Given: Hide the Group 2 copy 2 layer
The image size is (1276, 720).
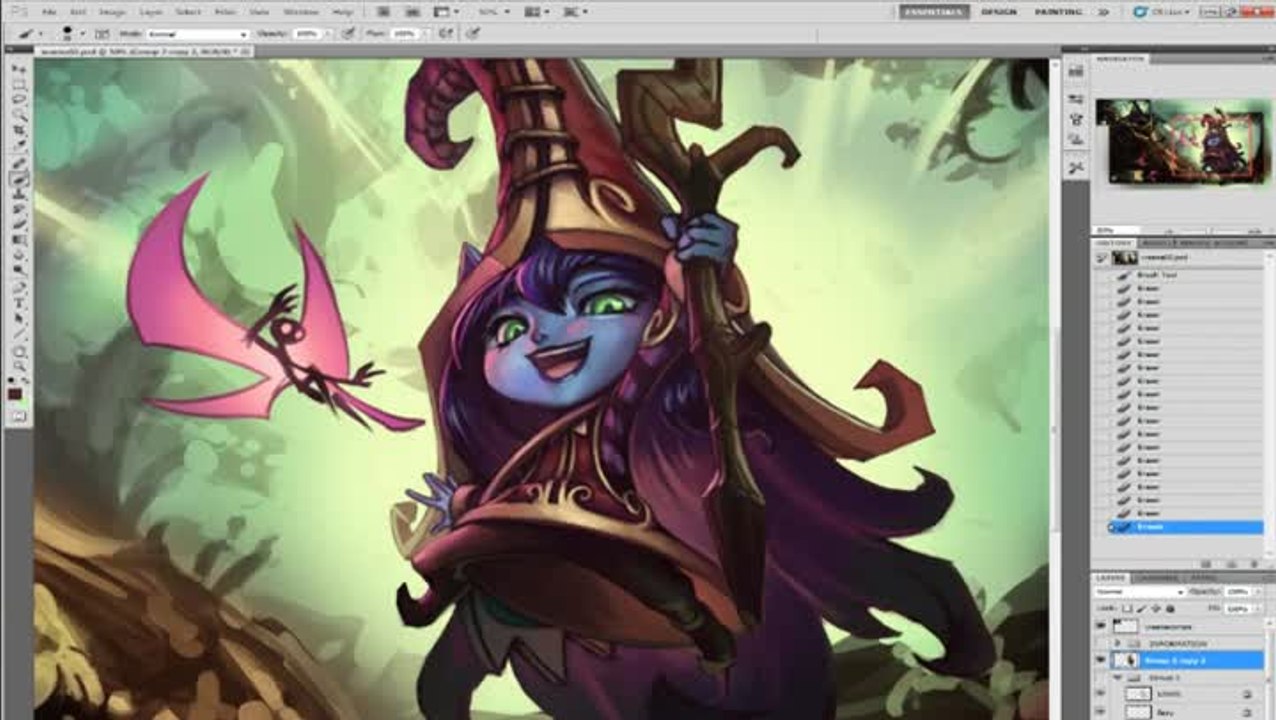Looking at the screenshot, I should [x=1100, y=660].
